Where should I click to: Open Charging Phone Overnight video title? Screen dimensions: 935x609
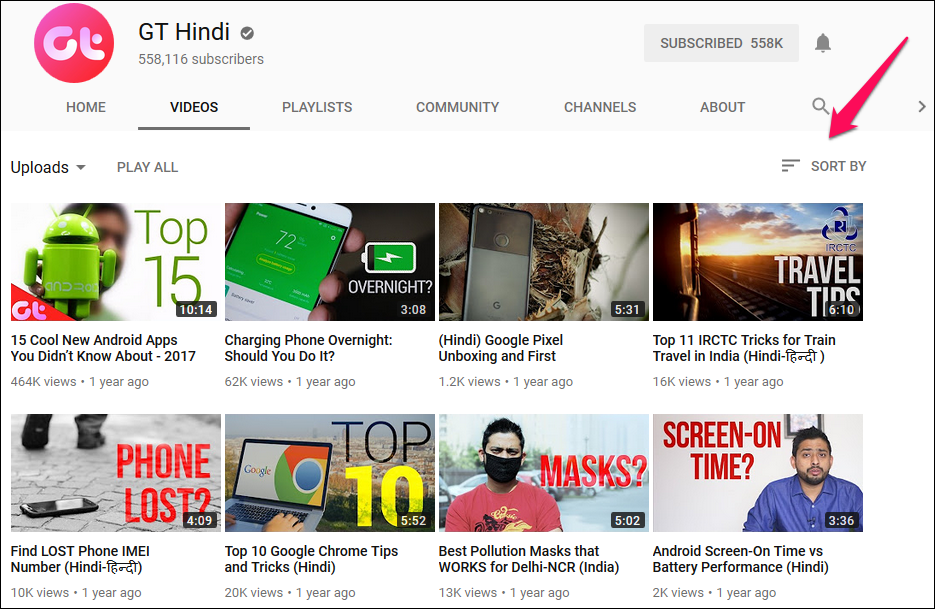(x=308, y=348)
